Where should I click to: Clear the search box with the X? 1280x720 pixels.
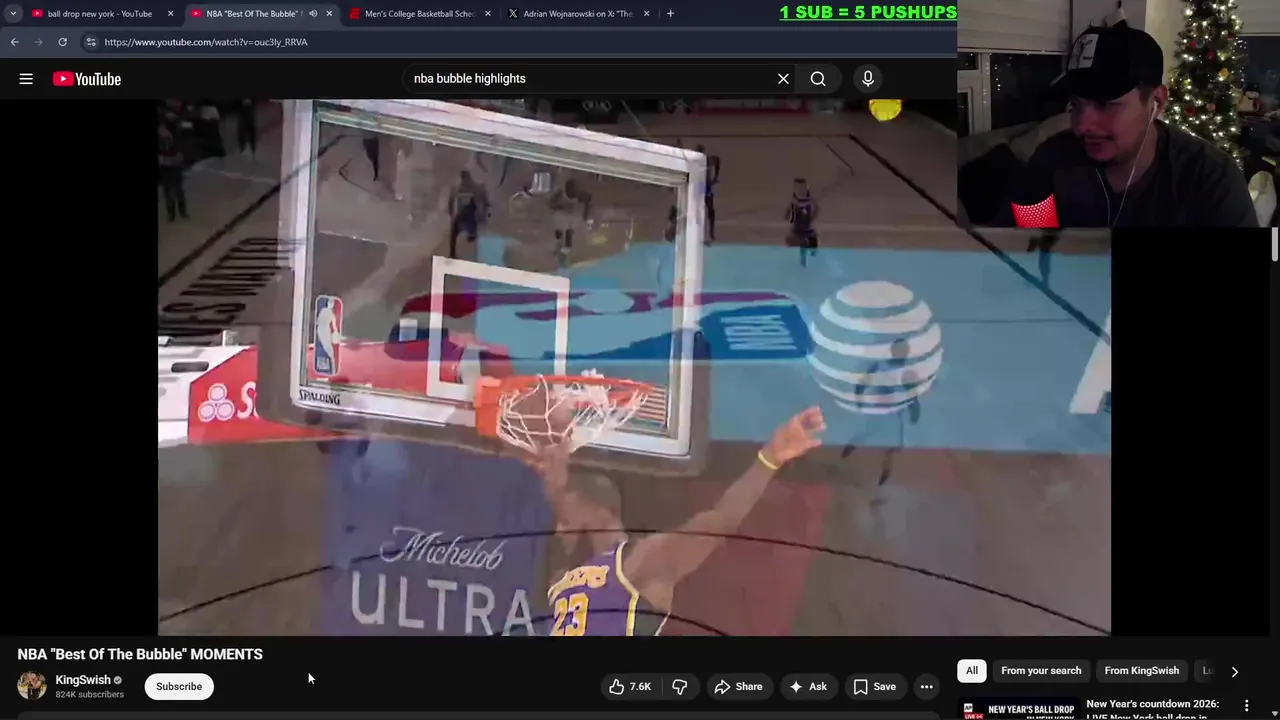(783, 79)
